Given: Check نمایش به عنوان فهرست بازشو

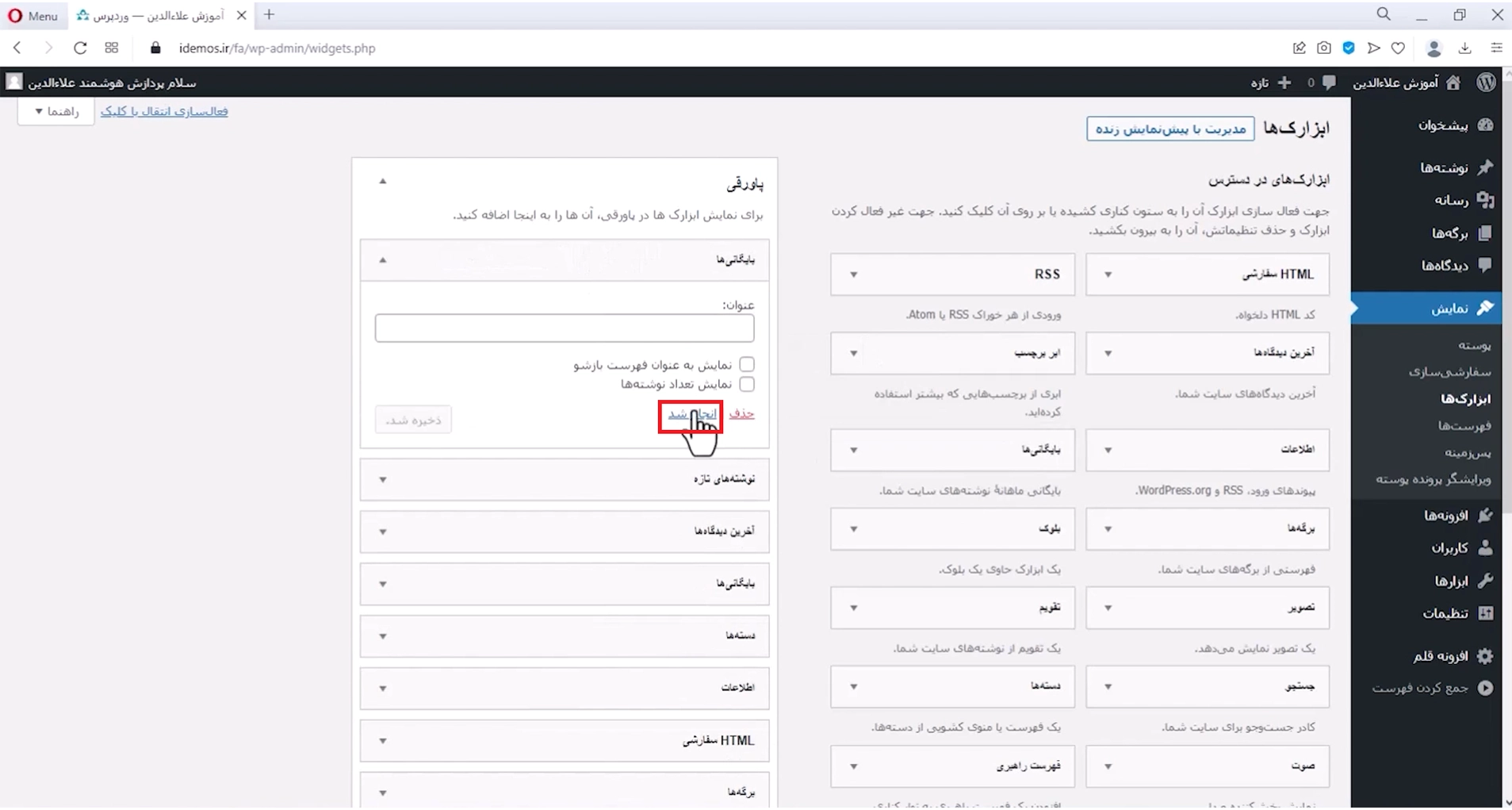Looking at the screenshot, I should (747, 364).
